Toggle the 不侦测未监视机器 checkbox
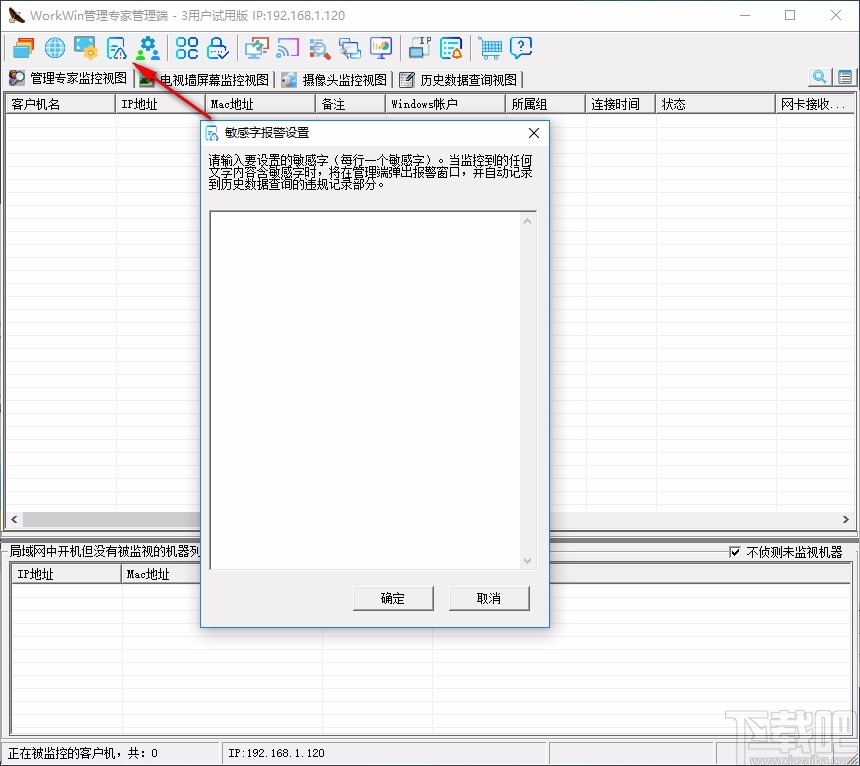 click(735, 552)
